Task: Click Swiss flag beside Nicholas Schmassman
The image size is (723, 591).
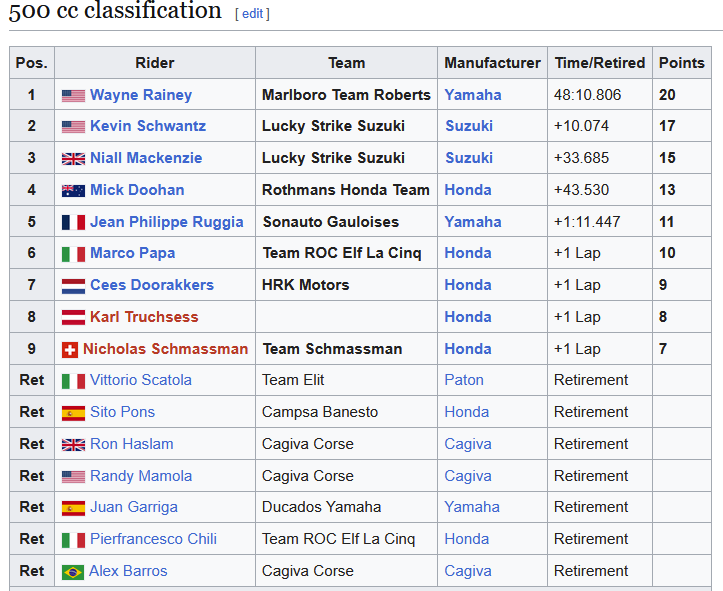Action: (x=70, y=350)
